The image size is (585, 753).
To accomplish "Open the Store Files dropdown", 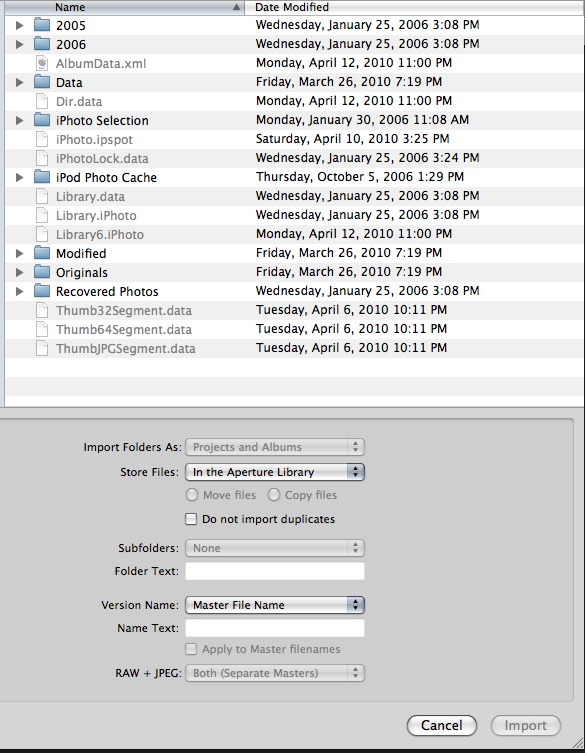I will pos(275,472).
